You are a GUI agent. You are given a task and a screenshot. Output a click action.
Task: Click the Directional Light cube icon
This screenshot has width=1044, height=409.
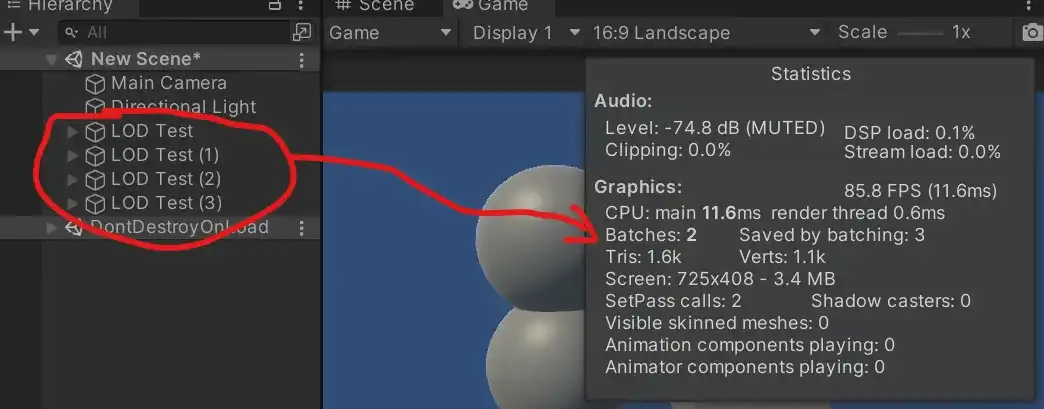click(x=95, y=107)
